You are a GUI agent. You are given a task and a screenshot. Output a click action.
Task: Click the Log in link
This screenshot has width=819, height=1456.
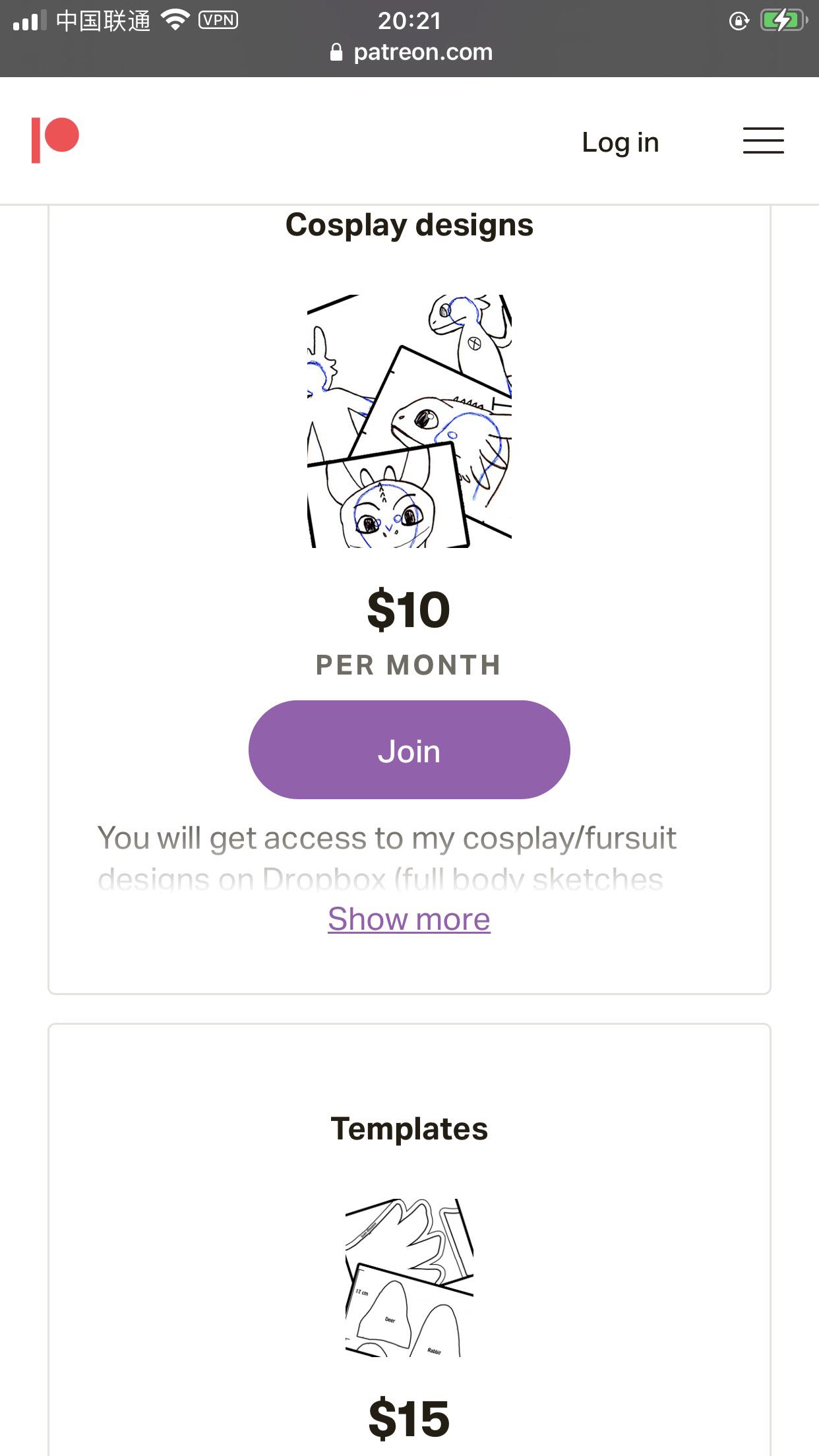pos(620,142)
